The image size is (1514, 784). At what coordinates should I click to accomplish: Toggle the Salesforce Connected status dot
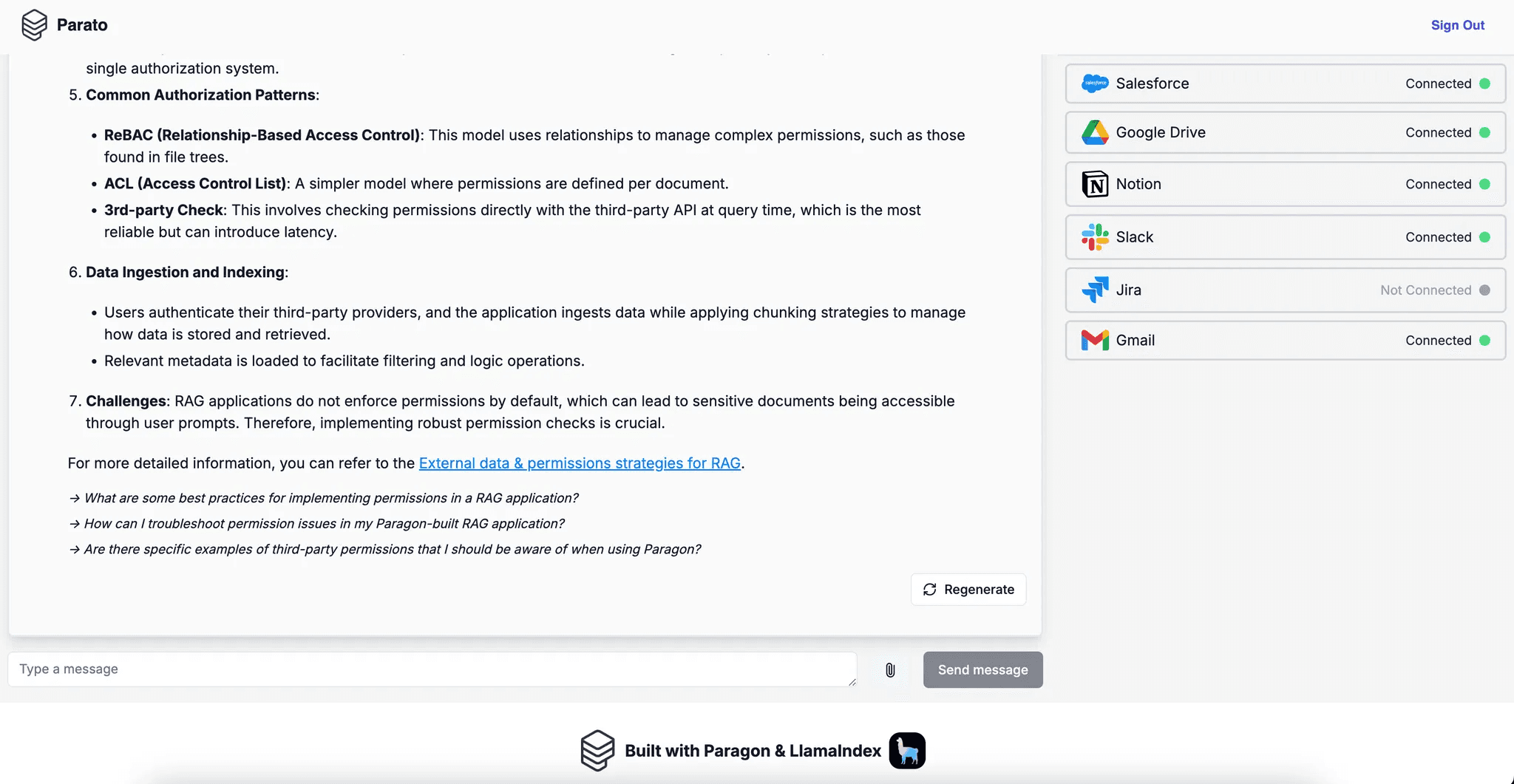(1484, 83)
